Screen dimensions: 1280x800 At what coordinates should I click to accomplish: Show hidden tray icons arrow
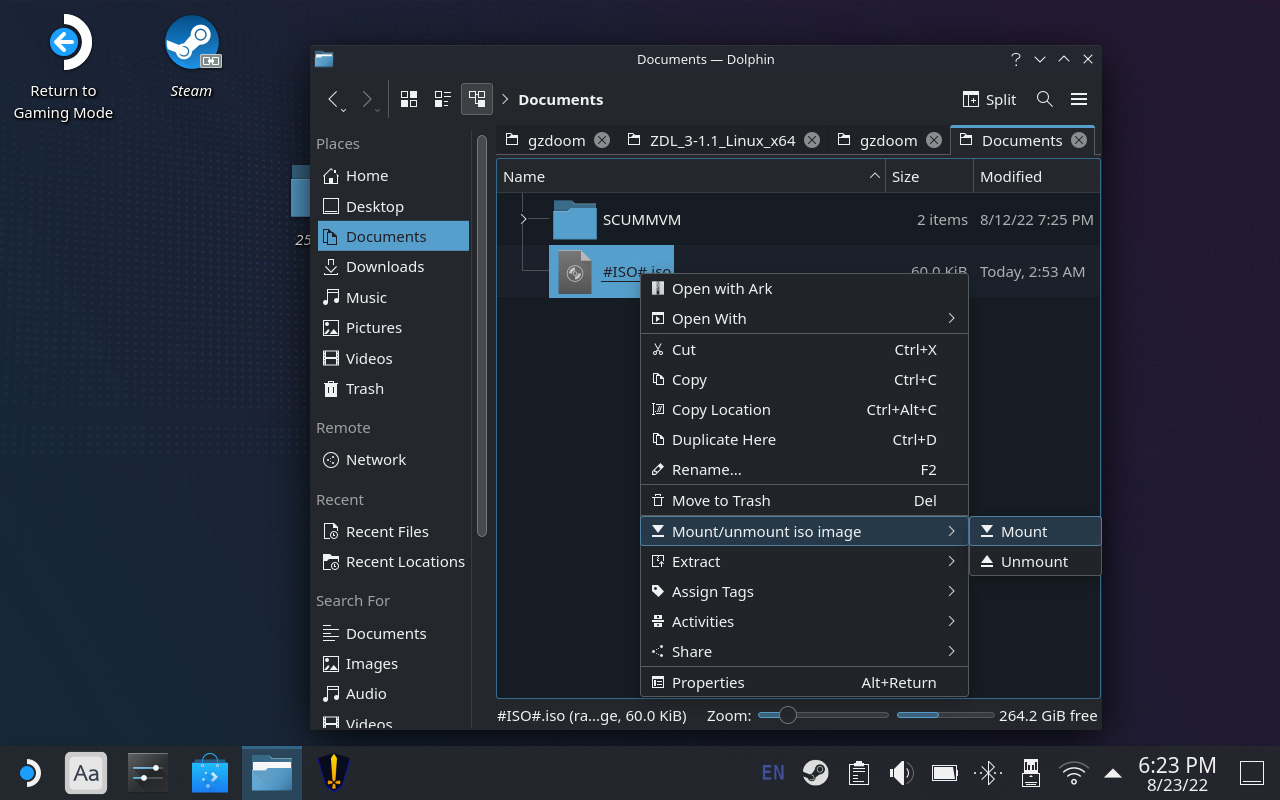point(1112,772)
